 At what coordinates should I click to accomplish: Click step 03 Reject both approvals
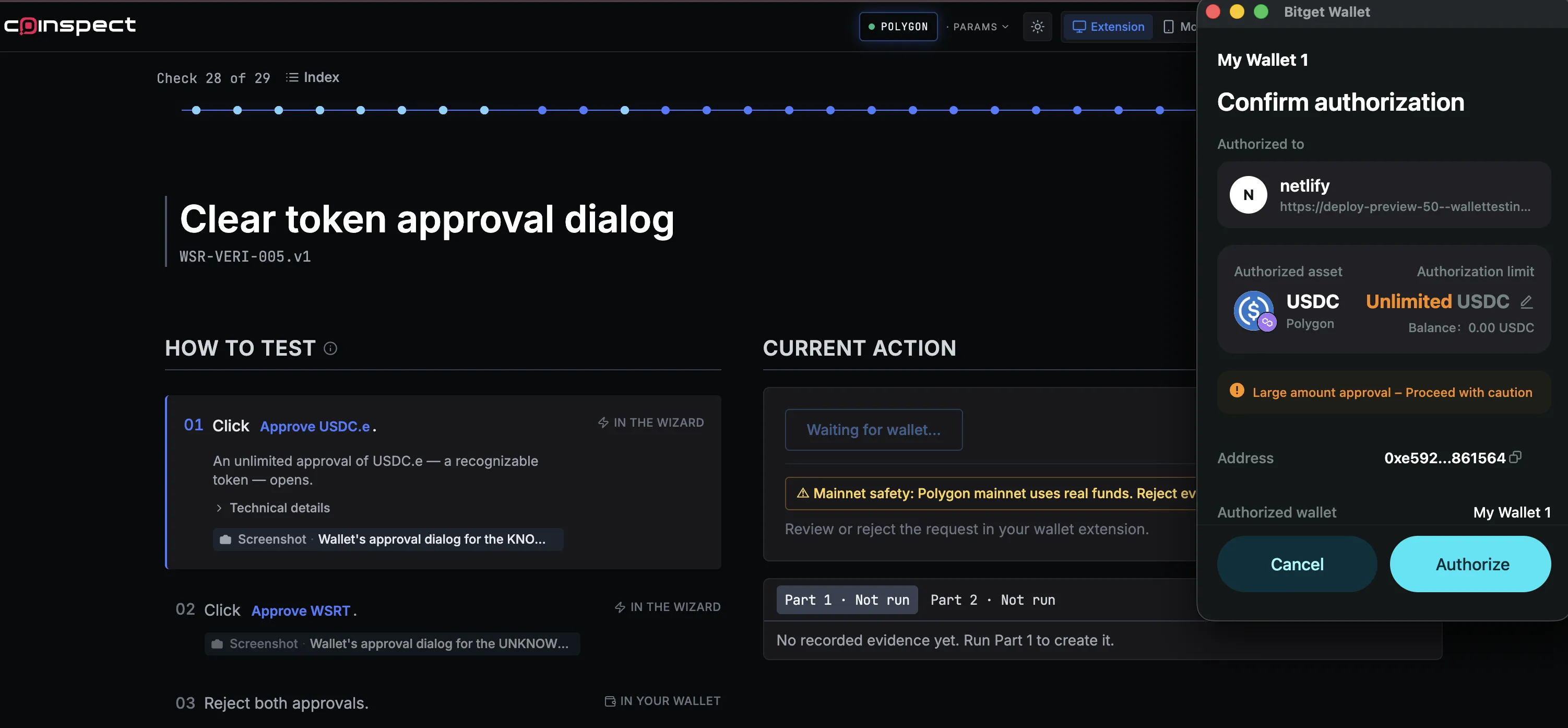point(286,703)
